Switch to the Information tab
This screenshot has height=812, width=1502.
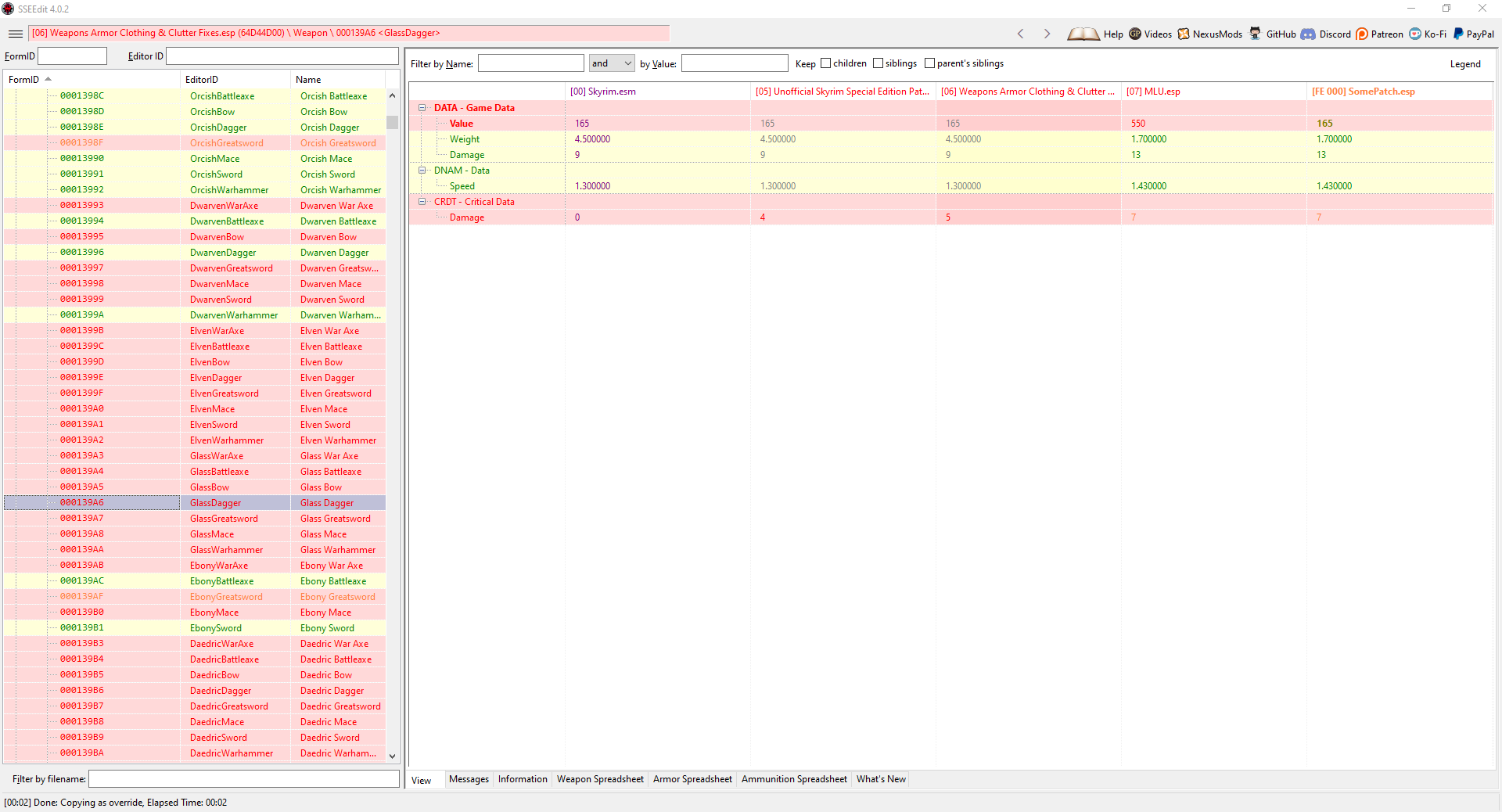point(523,779)
